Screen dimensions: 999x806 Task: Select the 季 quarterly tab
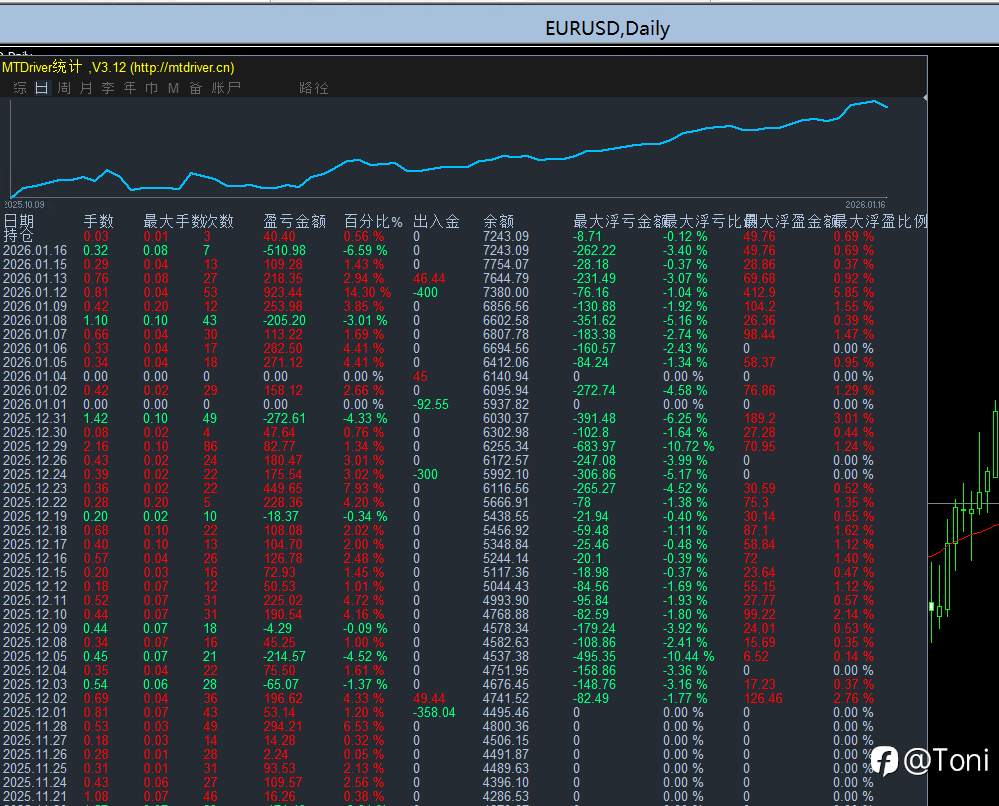(107, 88)
